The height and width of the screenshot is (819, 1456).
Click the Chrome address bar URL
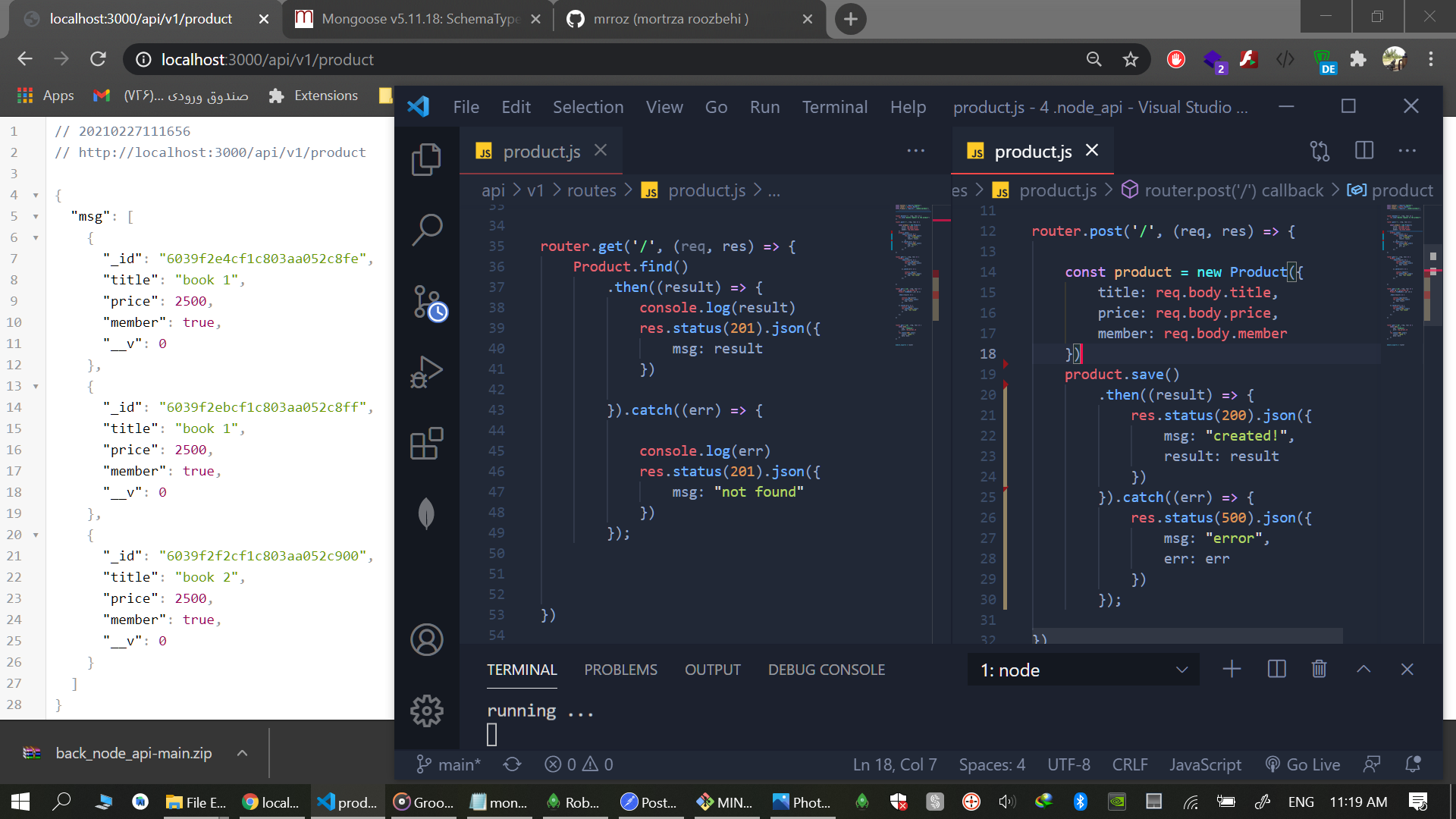(x=267, y=59)
